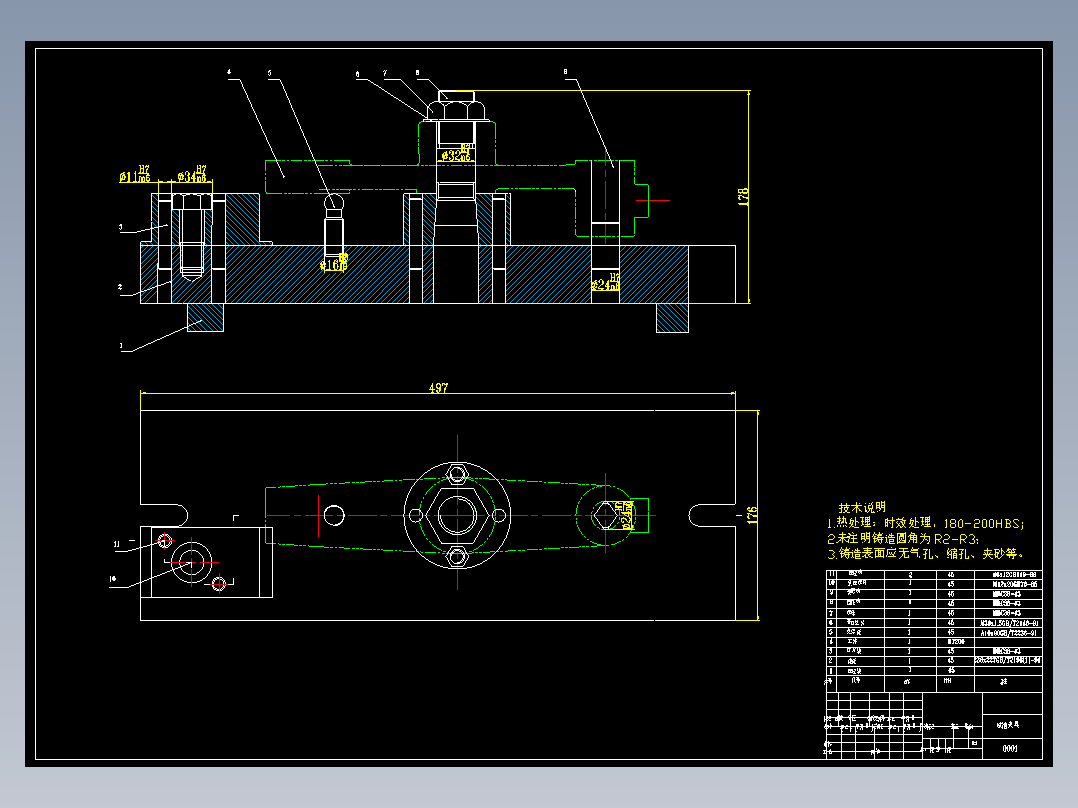Select the ø32 fit dimension on the central bolt

(456, 154)
